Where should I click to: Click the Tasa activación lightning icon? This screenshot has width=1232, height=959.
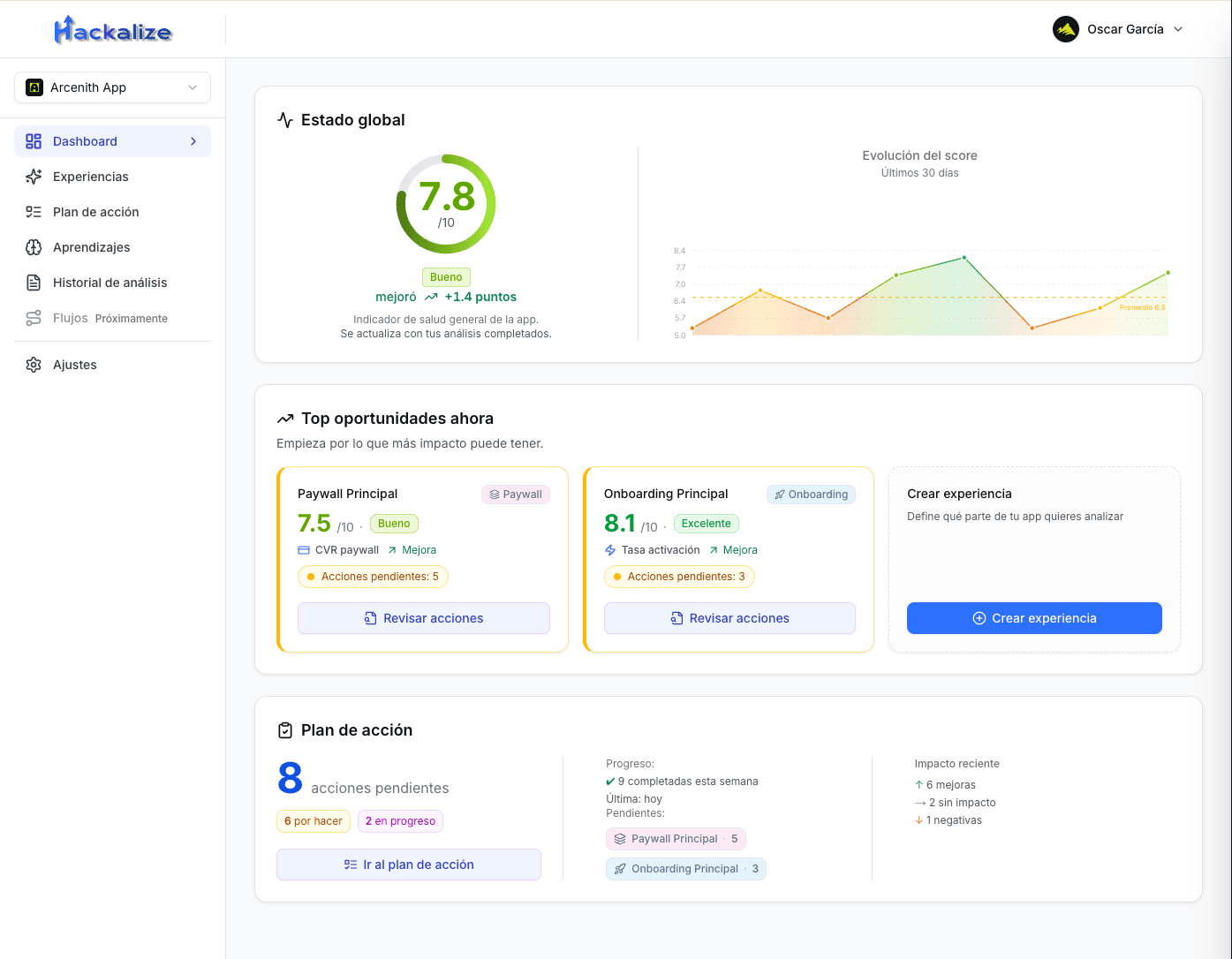point(610,550)
